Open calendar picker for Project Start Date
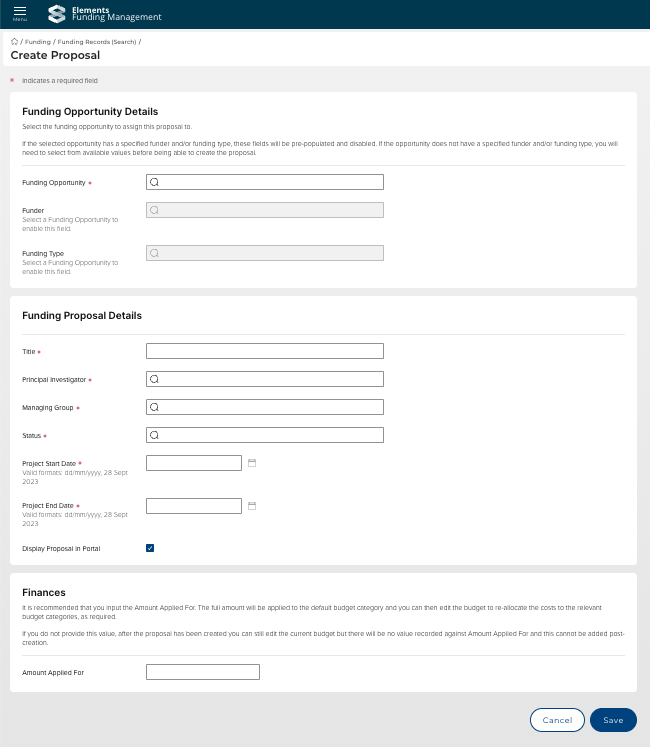This screenshot has width=650, height=747. click(252, 463)
